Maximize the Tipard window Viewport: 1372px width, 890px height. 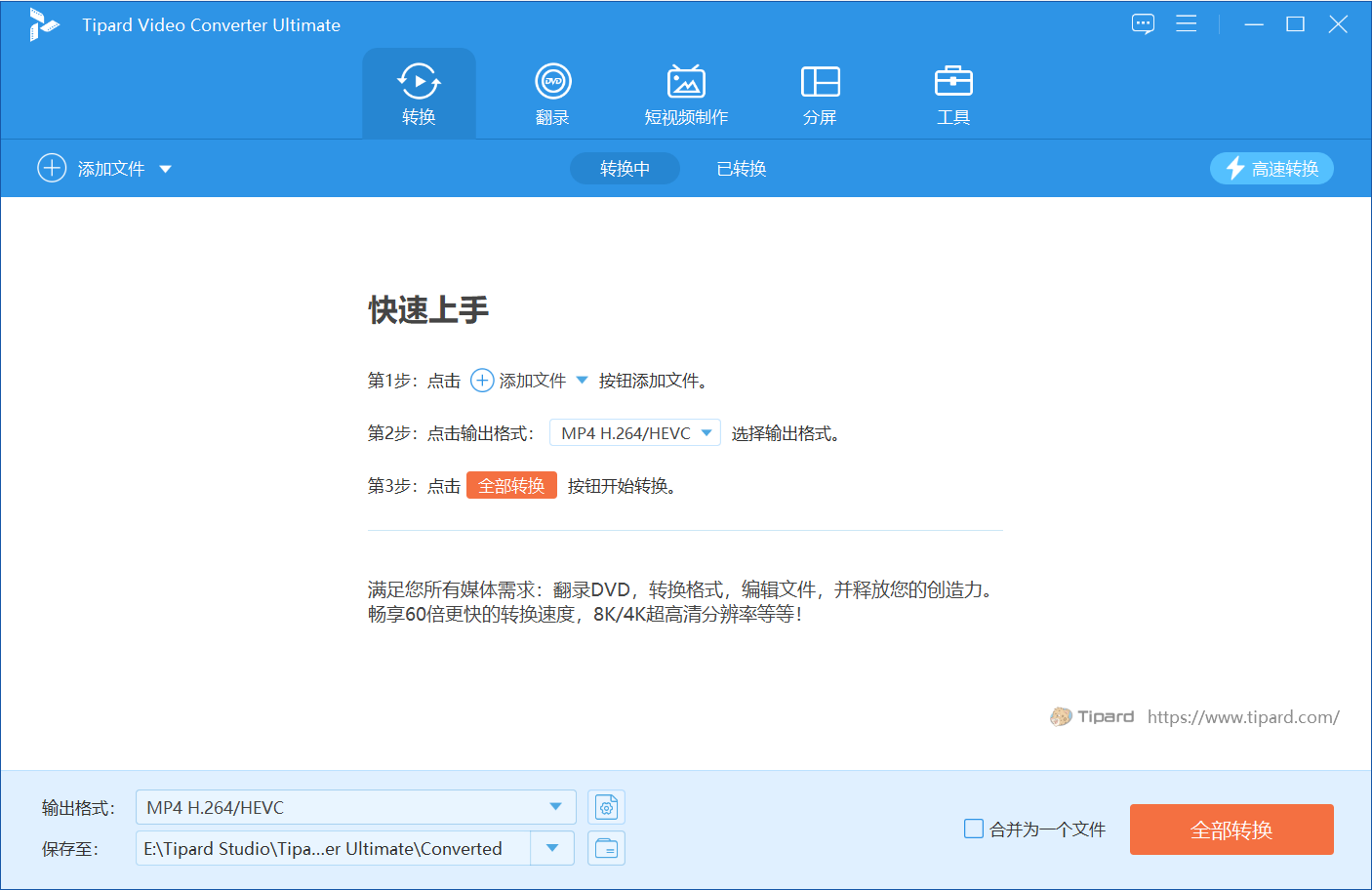pyautogui.click(x=1295, y=24)
